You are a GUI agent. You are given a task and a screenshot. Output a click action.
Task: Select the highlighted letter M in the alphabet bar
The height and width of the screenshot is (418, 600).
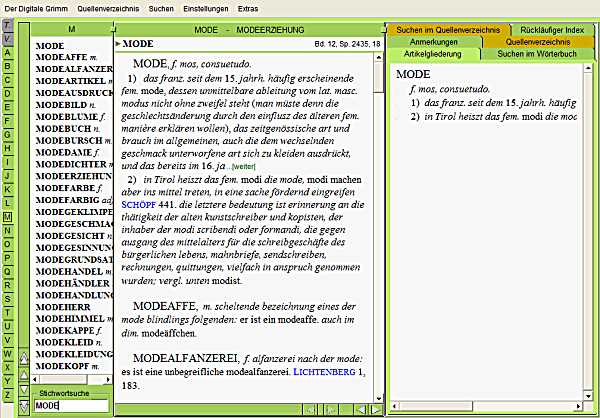[7, 217]
